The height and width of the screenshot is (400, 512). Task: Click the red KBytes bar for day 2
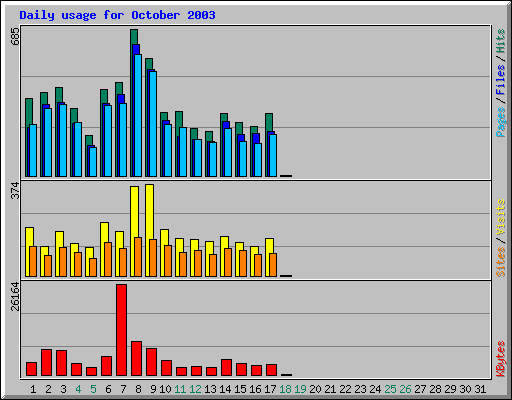point(46,363)
